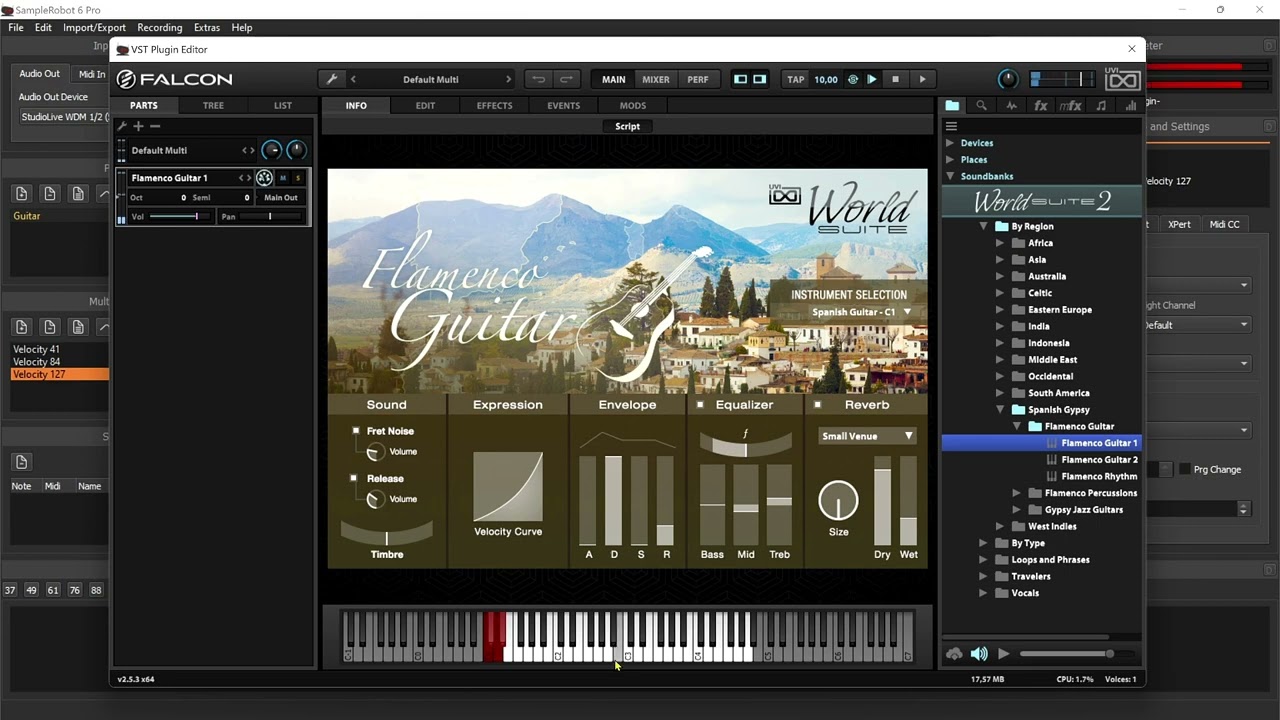Click the wrench icon in Parts panel

[x=122, y=126]
